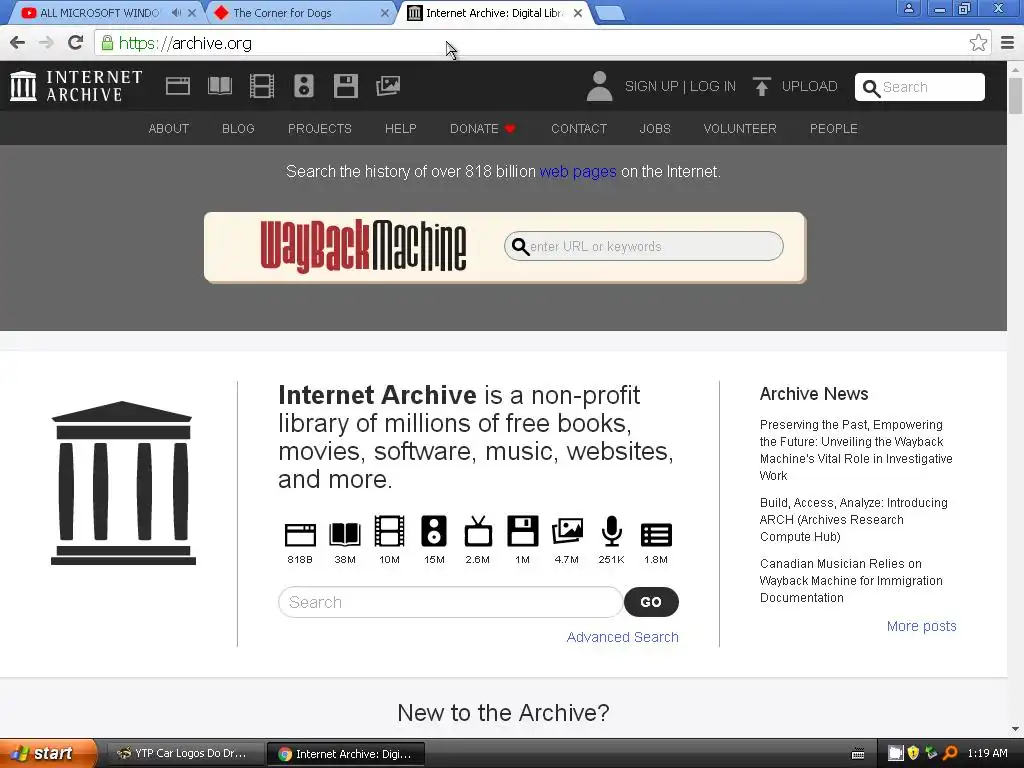Screen dimensions: 1024x768
Task: Click the Internet Archive taskbar button
Action: coord(346,754)
